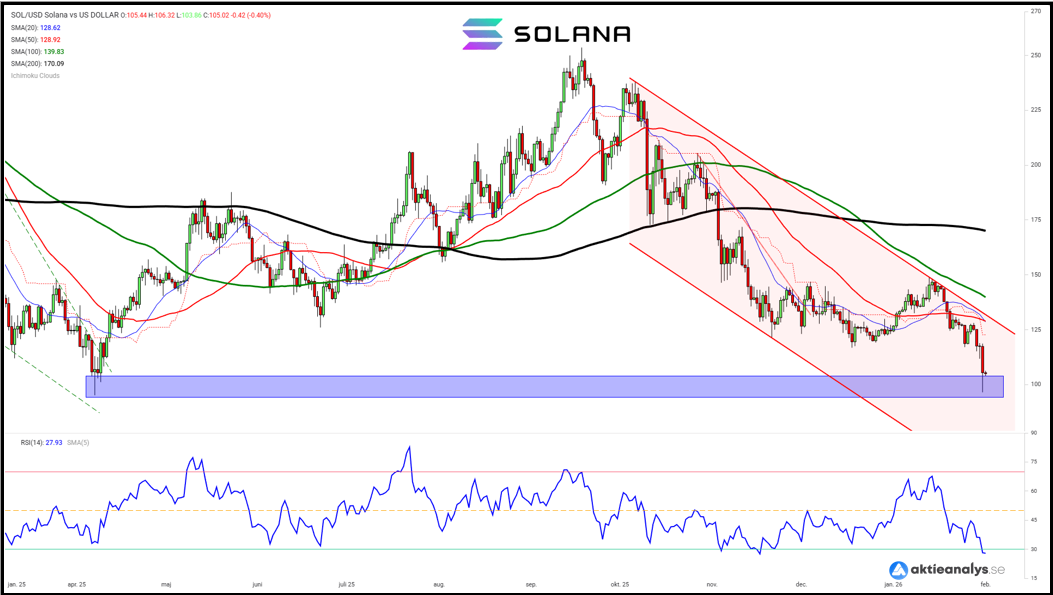Click the maj date label

click(166, 584)
